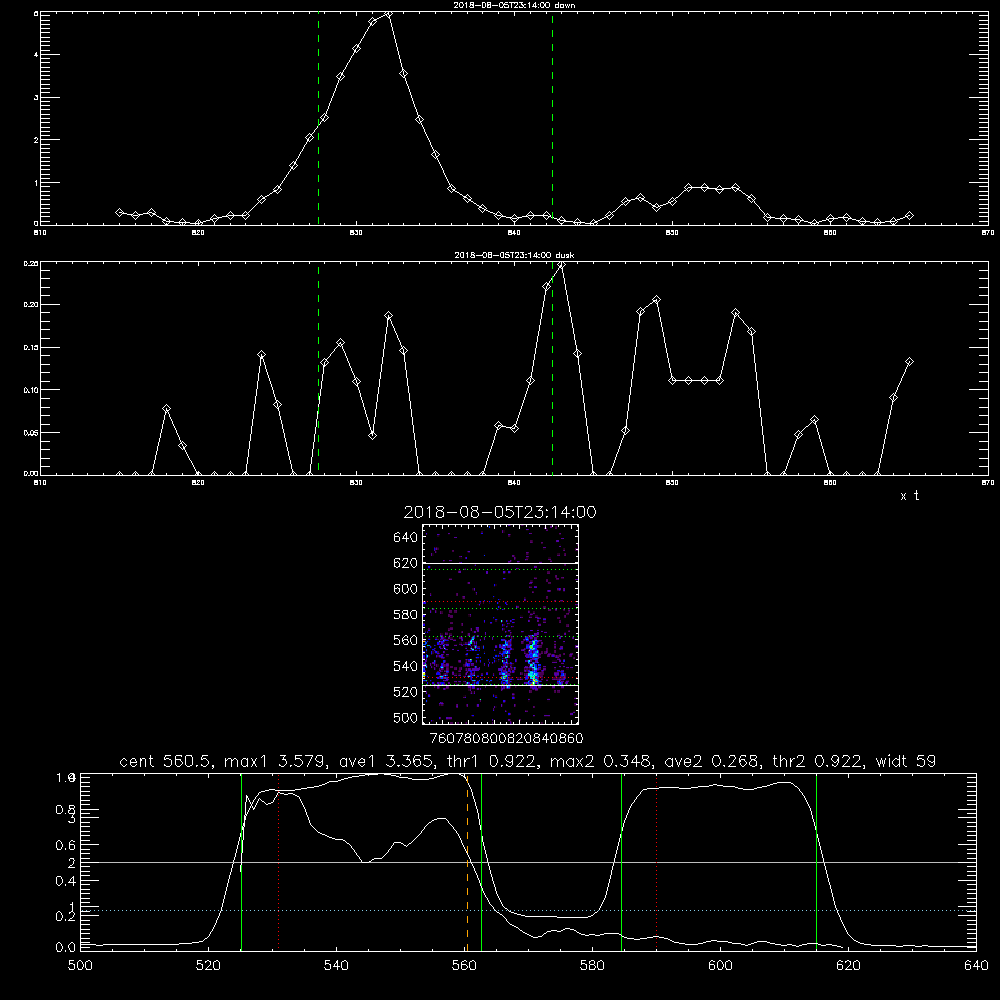The width and height of the screenshot is (1000, 1000).
Task: Select the 2018-08-05T23:14:00 title above the spectrogram
Action: click(500, 512)
